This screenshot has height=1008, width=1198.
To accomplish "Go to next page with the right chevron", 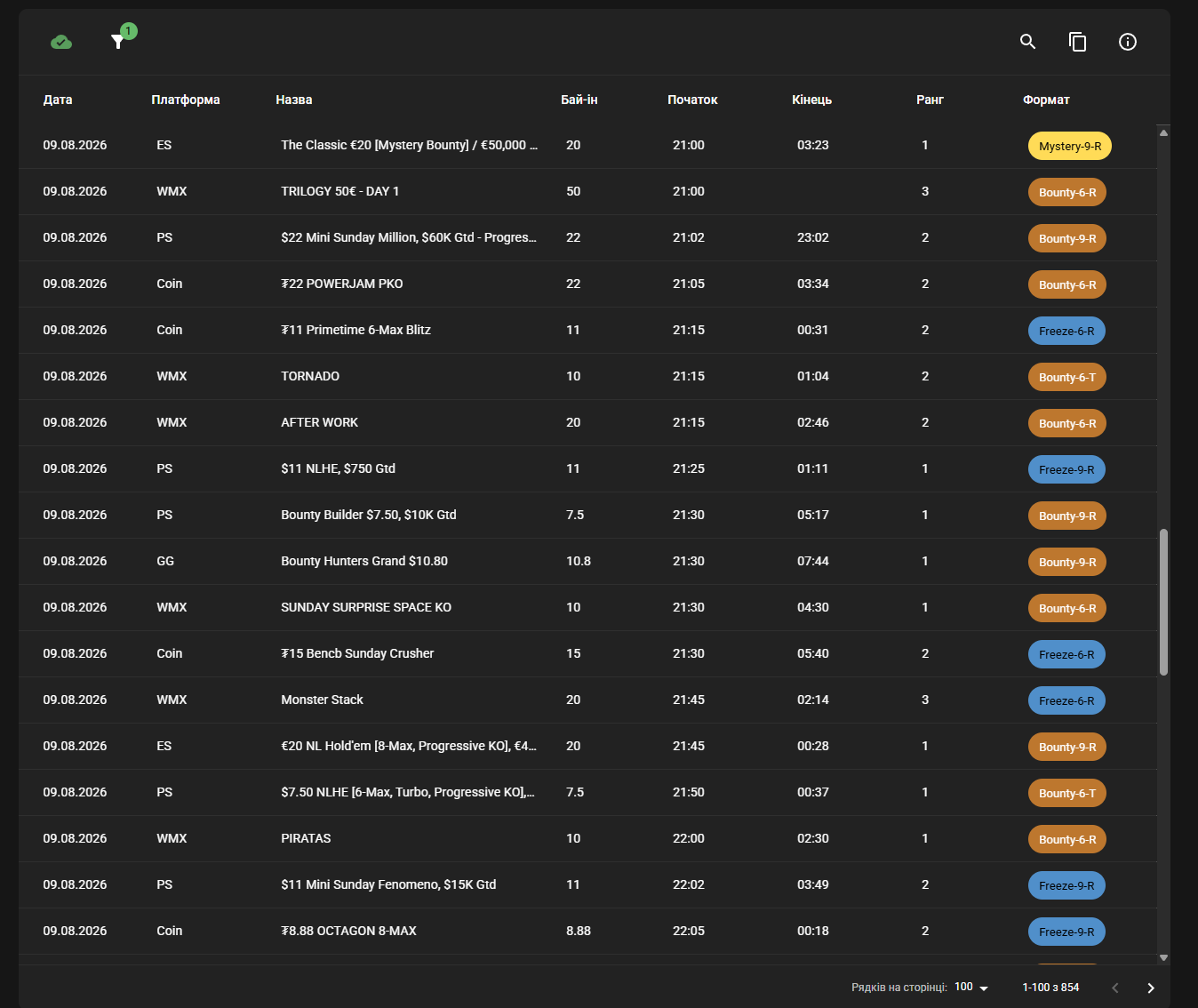I will pyautogui.click(x=1151, y=988).
